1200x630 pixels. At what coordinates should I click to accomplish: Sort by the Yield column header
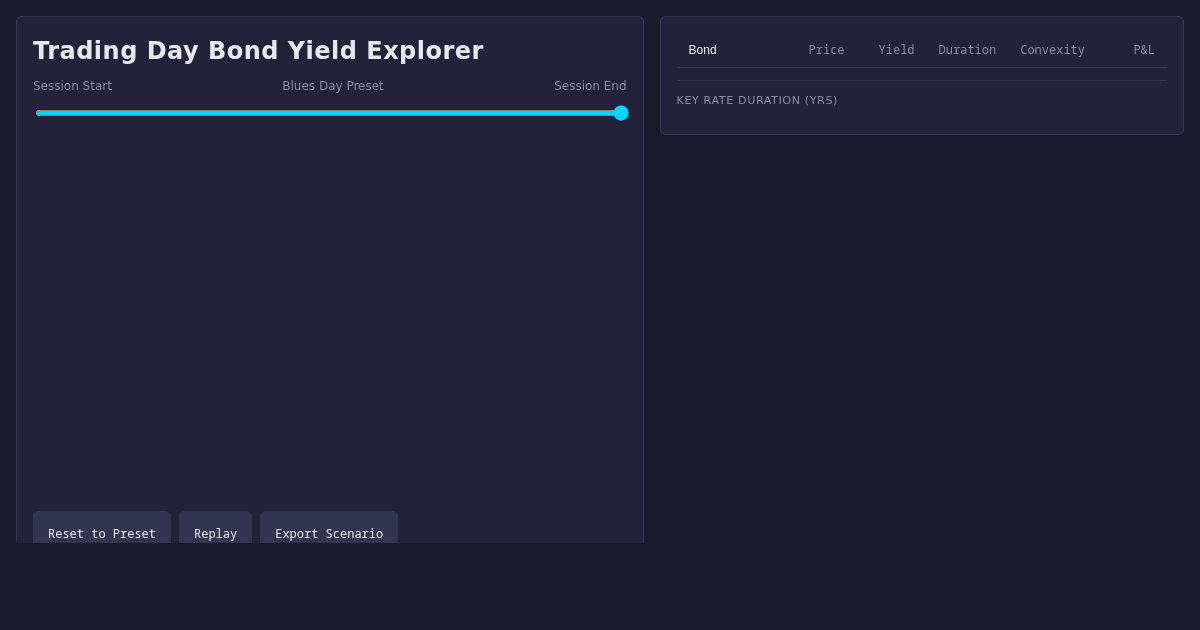pyautogui.click(x=896, y=50)
